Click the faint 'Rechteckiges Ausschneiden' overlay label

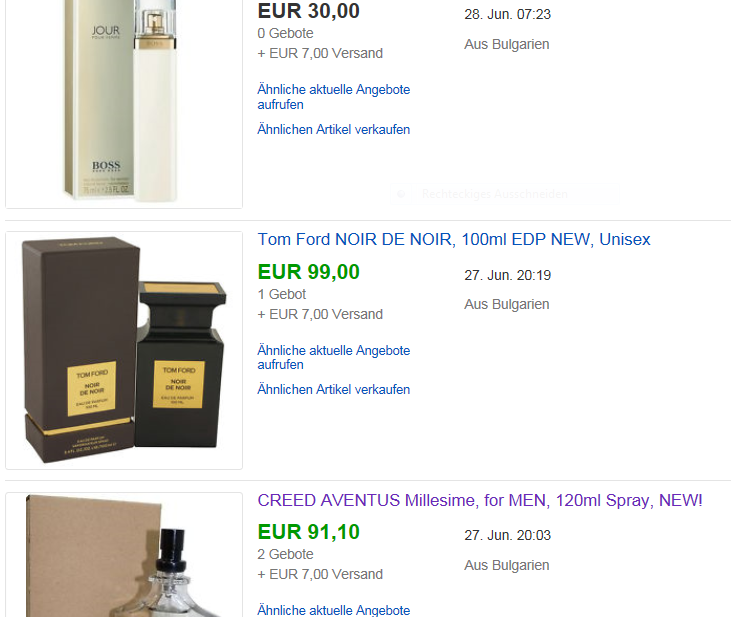pos(495,194)
